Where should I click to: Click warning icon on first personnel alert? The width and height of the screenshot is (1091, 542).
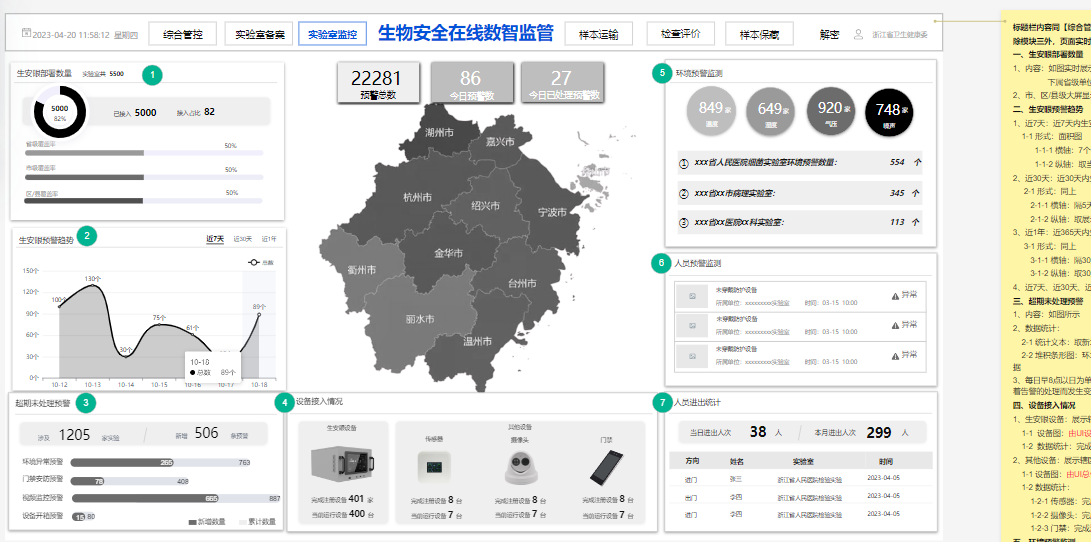click(895, 295)
